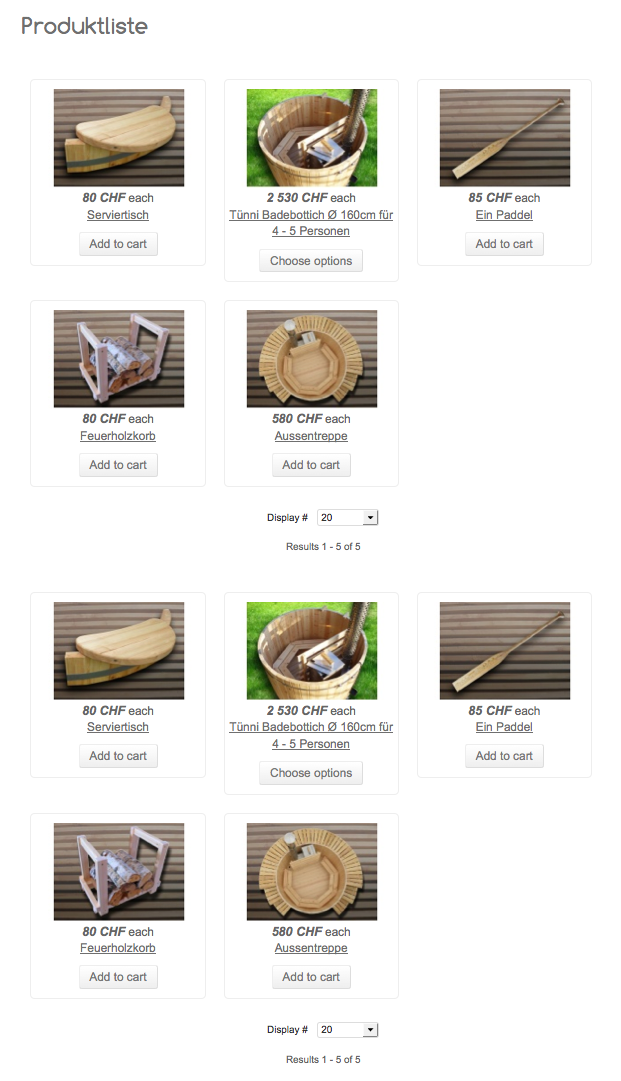Click top Choose options for Tünni Badebottich
Image resolution: width=621 pixels, height=1081 pixels.
pos(311,261)
